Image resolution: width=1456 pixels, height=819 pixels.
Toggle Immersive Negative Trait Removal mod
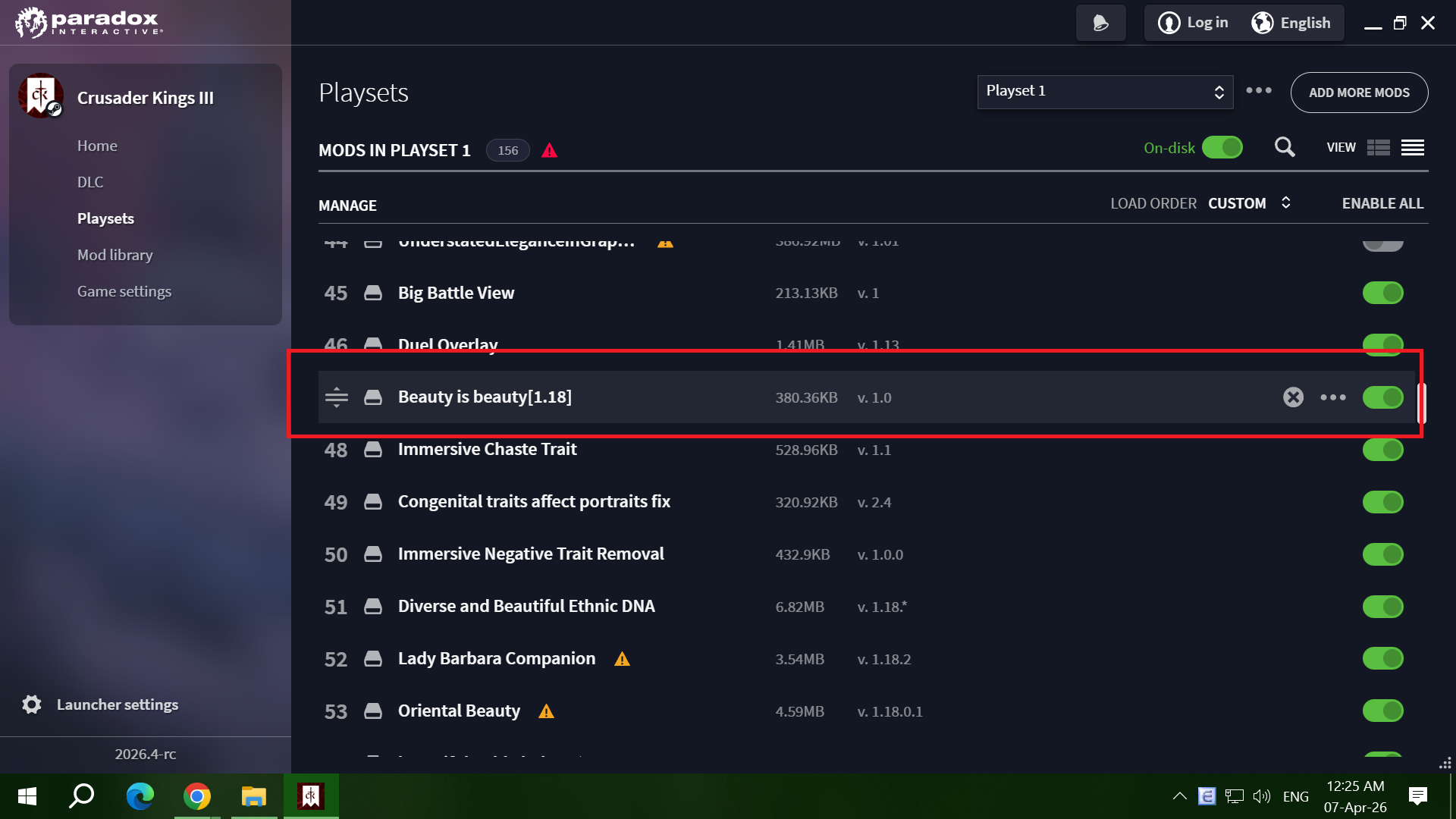click(x=1383, y=554)
